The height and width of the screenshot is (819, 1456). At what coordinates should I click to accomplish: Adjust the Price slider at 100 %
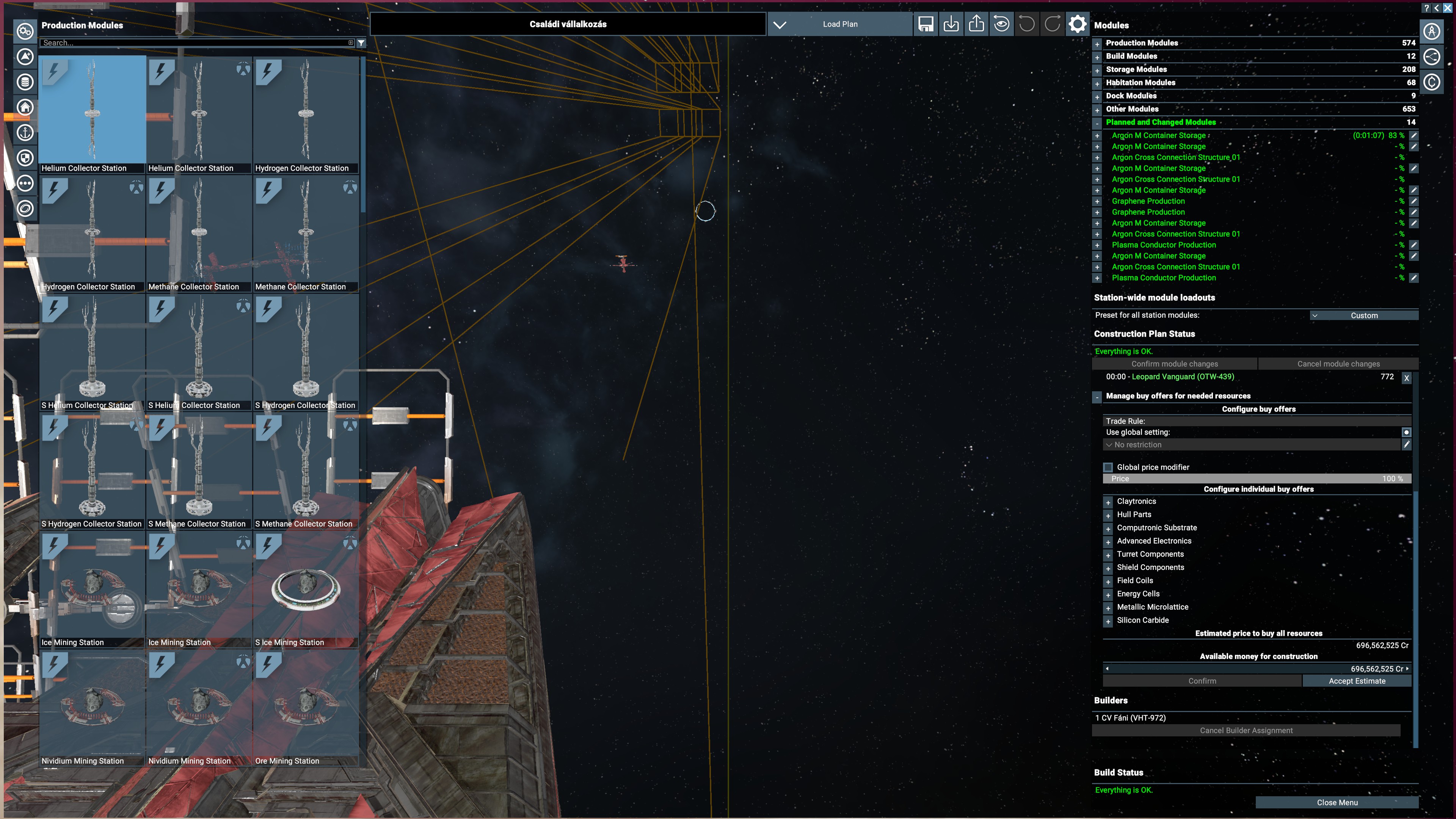[1257, 479]
